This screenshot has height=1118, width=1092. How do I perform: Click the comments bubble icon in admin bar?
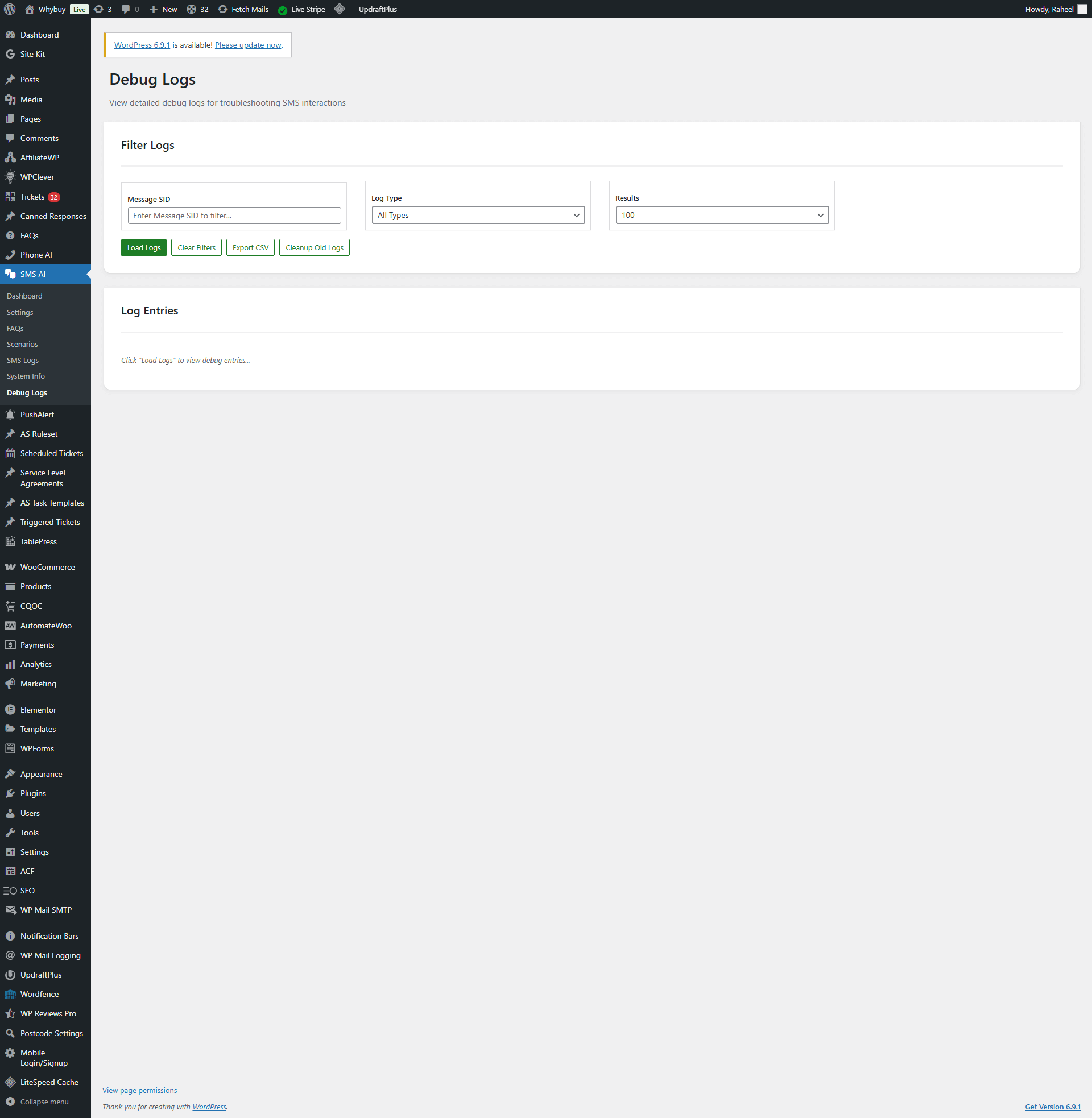[126, 9]
